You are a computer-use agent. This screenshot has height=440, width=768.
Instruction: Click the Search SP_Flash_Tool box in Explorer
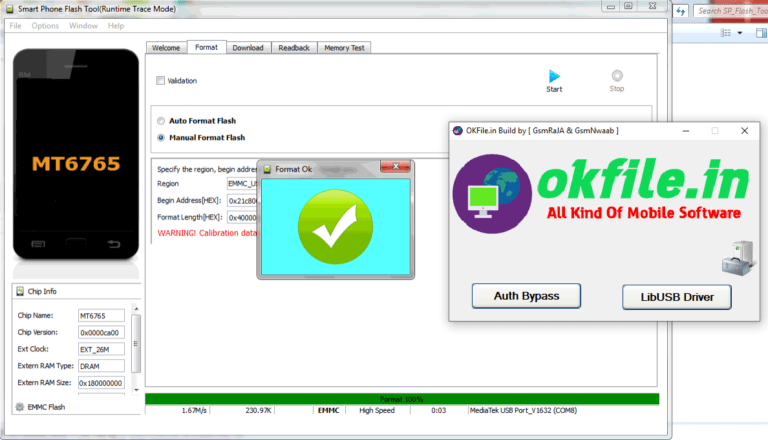[x=731, y=11]
